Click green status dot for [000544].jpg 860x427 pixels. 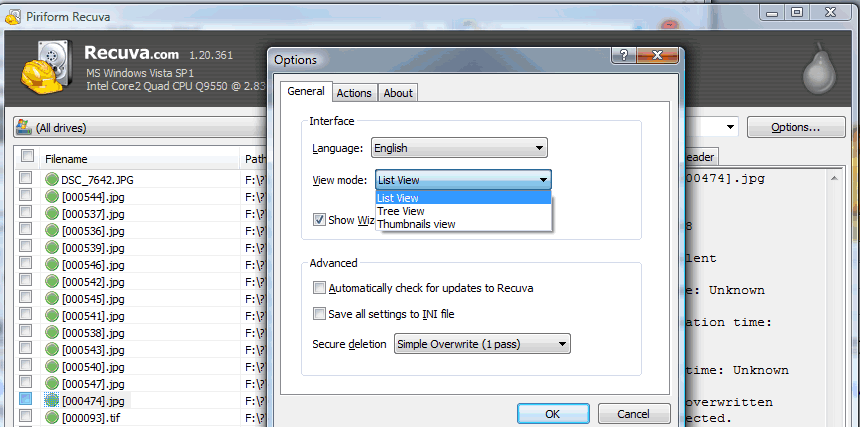point(52,196)
